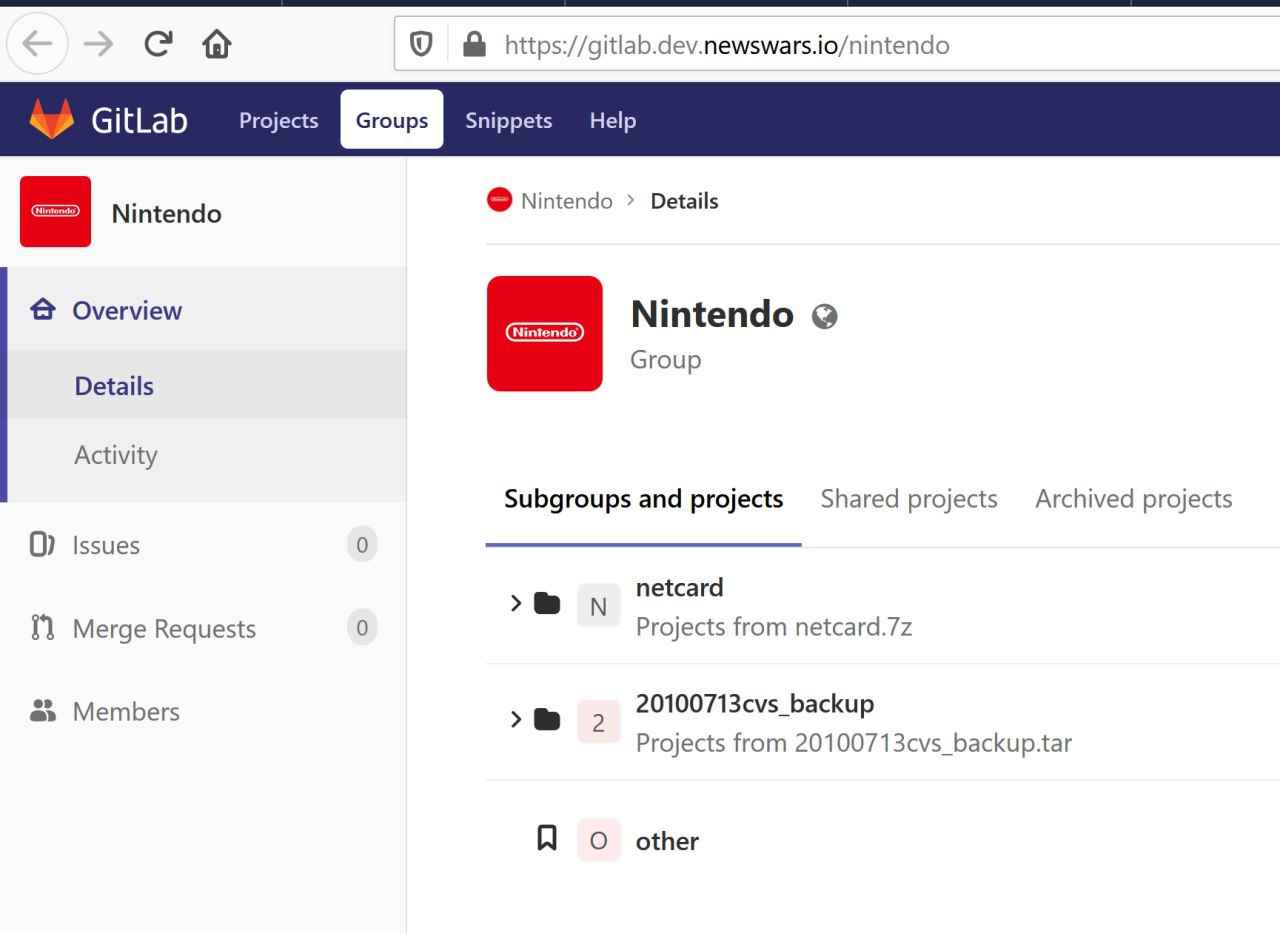The height and width of the screenshot is (933, 1280).
Task: Click the Members people icon
Action: point(43,711)
